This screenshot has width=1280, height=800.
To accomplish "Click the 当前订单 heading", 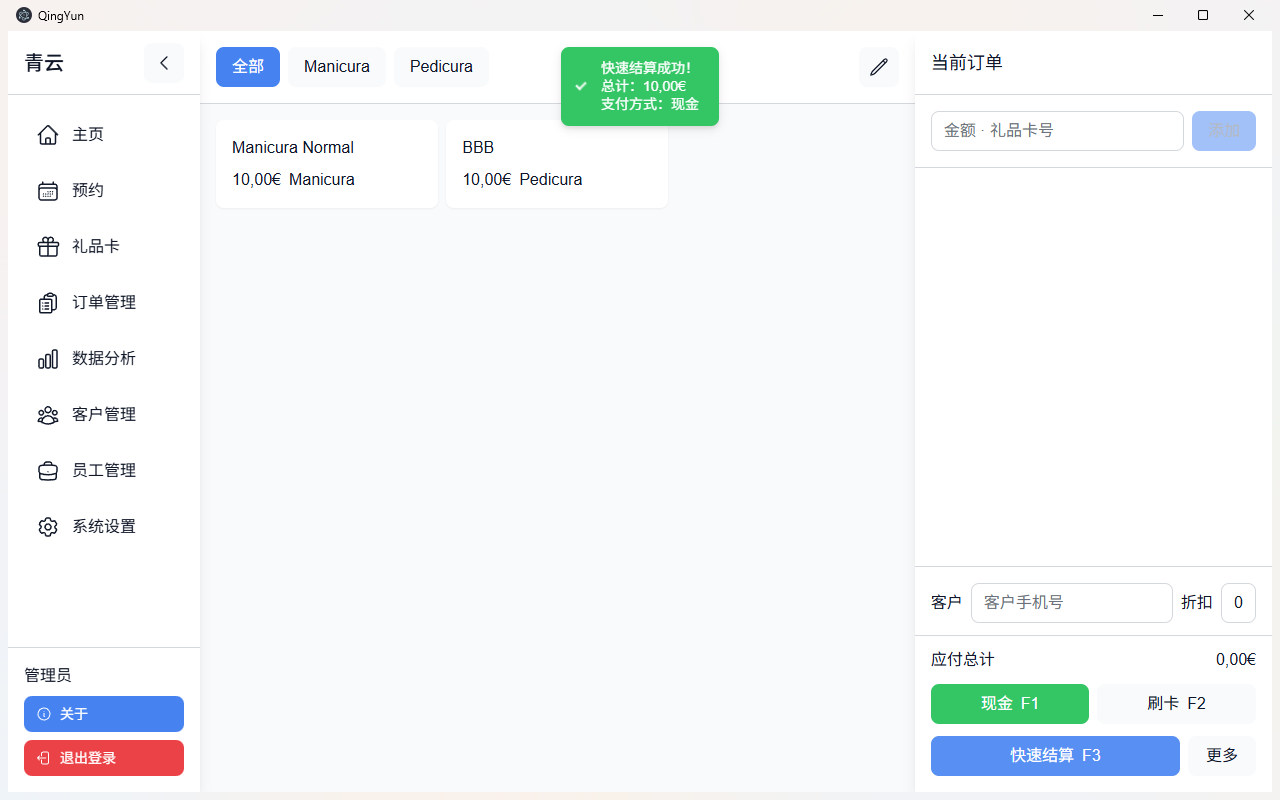I will 967,63.
